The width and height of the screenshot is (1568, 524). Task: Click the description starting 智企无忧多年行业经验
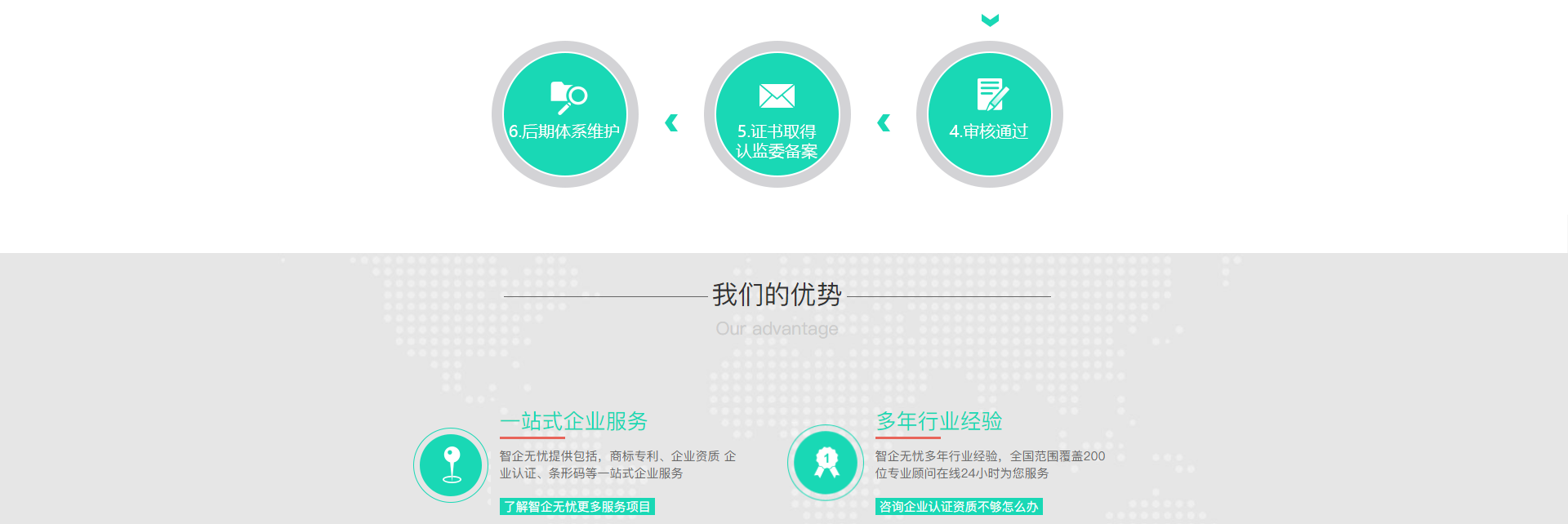pos(990,464)
